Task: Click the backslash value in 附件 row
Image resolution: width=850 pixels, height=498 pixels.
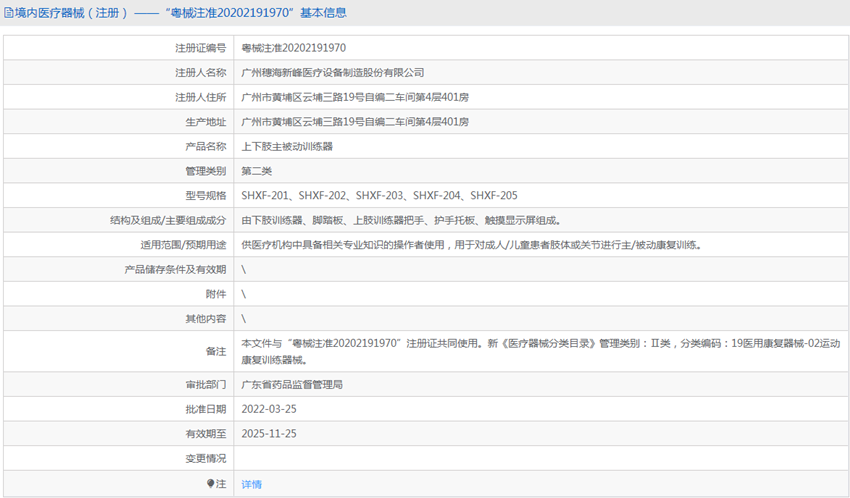Action: tap(243, 294)
